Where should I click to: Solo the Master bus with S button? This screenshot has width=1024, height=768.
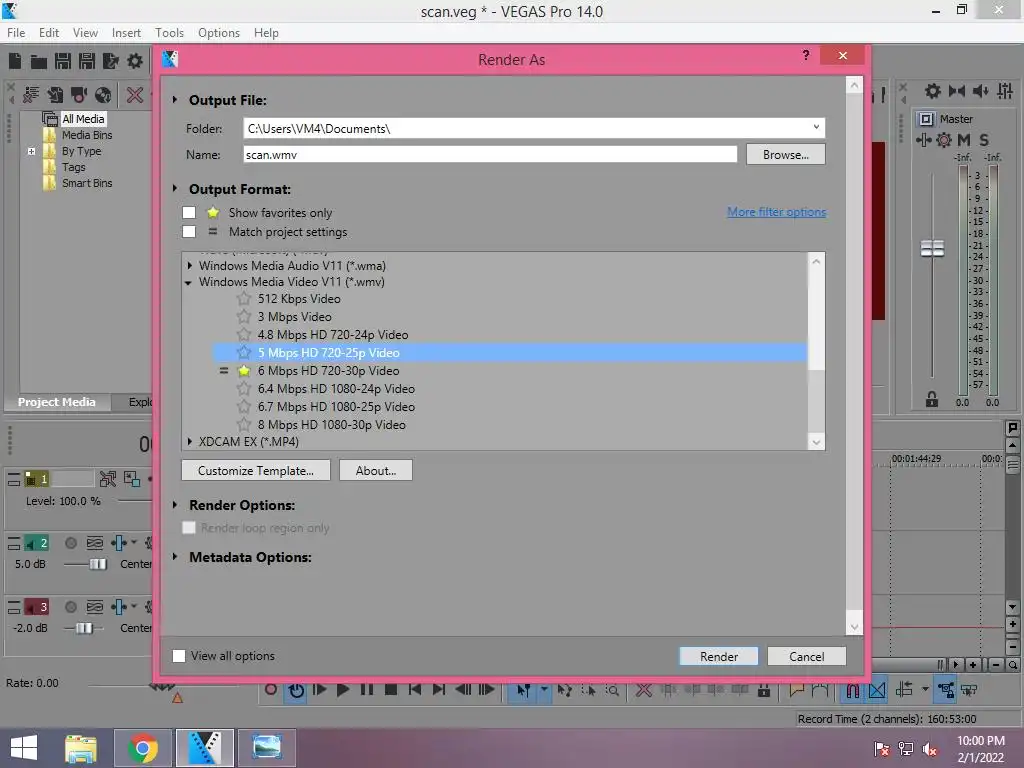(984, 140)
